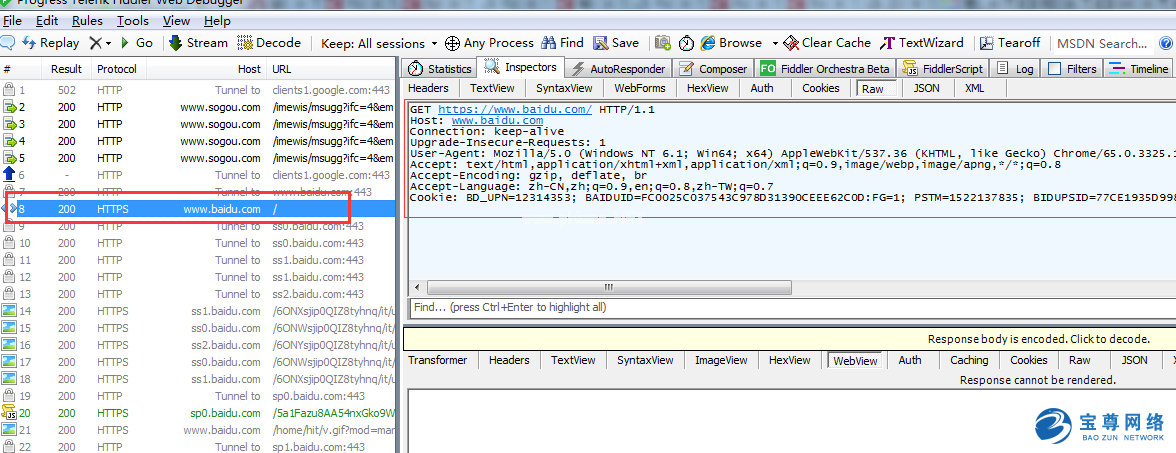The width and height of the screenshot is (1176, 453).
Task: Select session 1 clients1.google.com:443 lock icon
Action: click(10, 90)
